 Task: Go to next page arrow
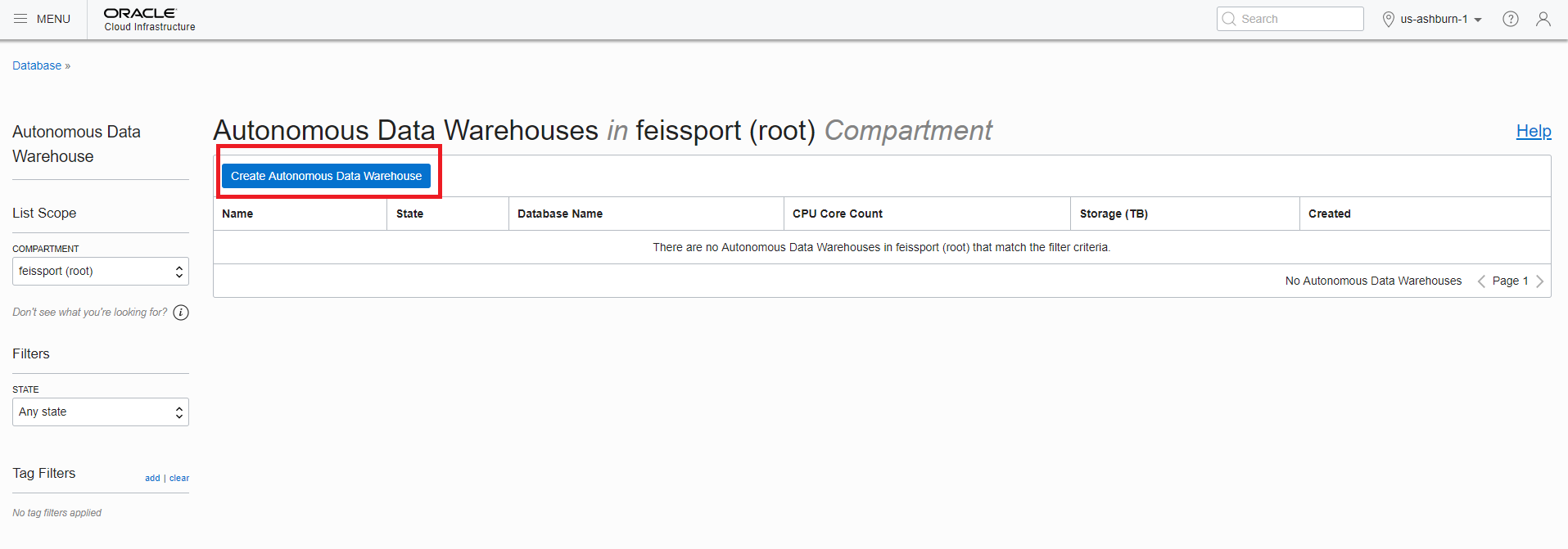pos(1539,281)
